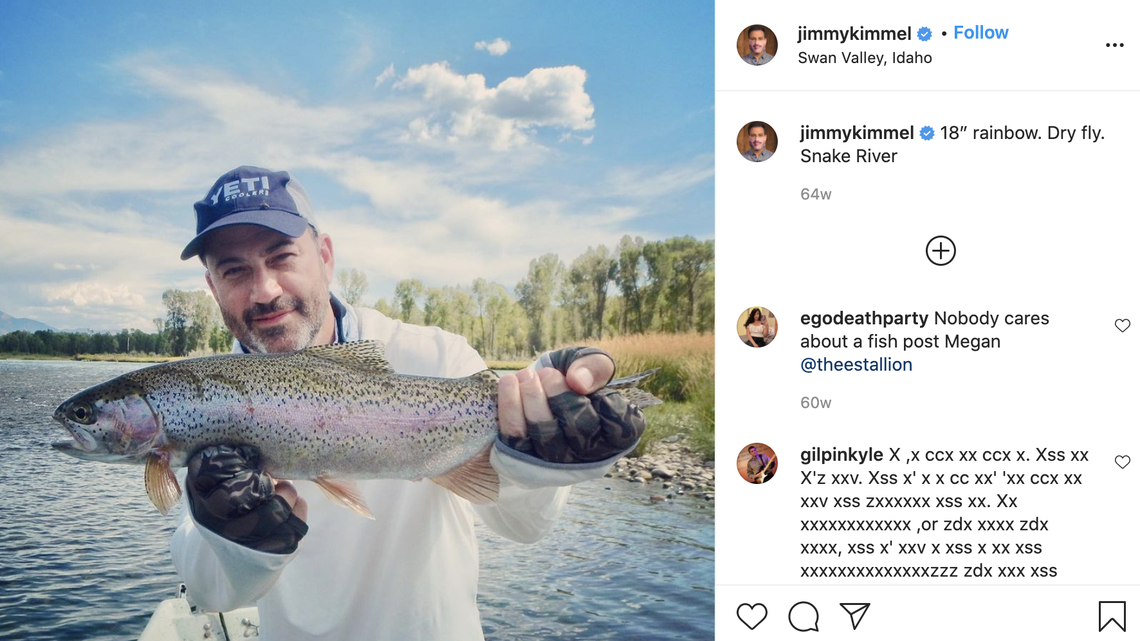Visit egodeathparty username link

pos(864,318)
